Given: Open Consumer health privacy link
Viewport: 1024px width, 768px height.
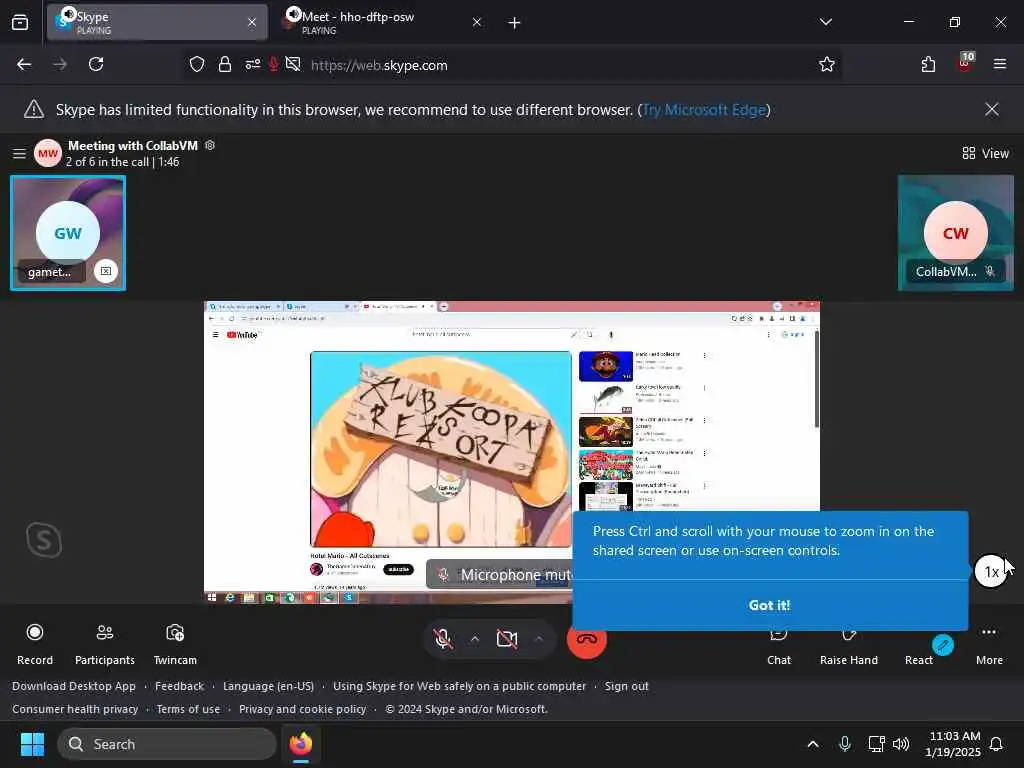Looking at the screenshot, I should pos(75,709).
